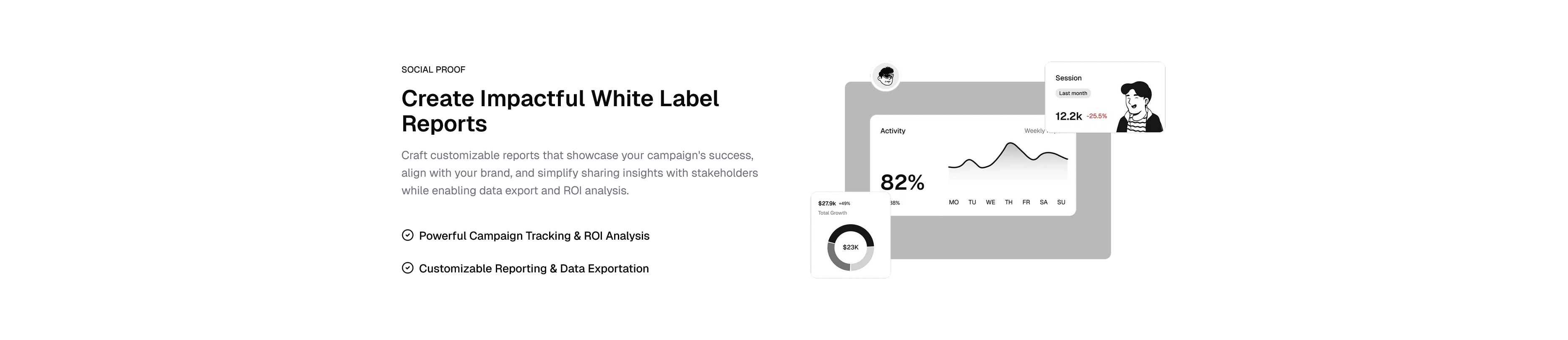Select WE on the chart axis
This screenshot has height=340, width=1568.
point(990,202)
